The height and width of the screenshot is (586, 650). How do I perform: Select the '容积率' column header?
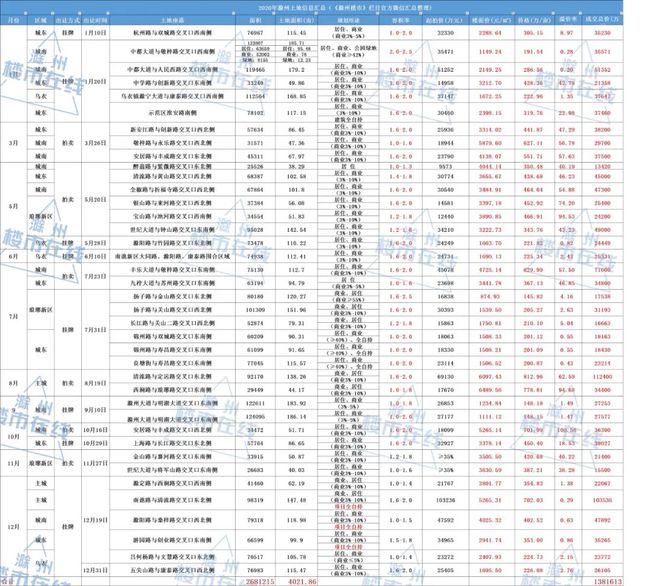(401, 20)
